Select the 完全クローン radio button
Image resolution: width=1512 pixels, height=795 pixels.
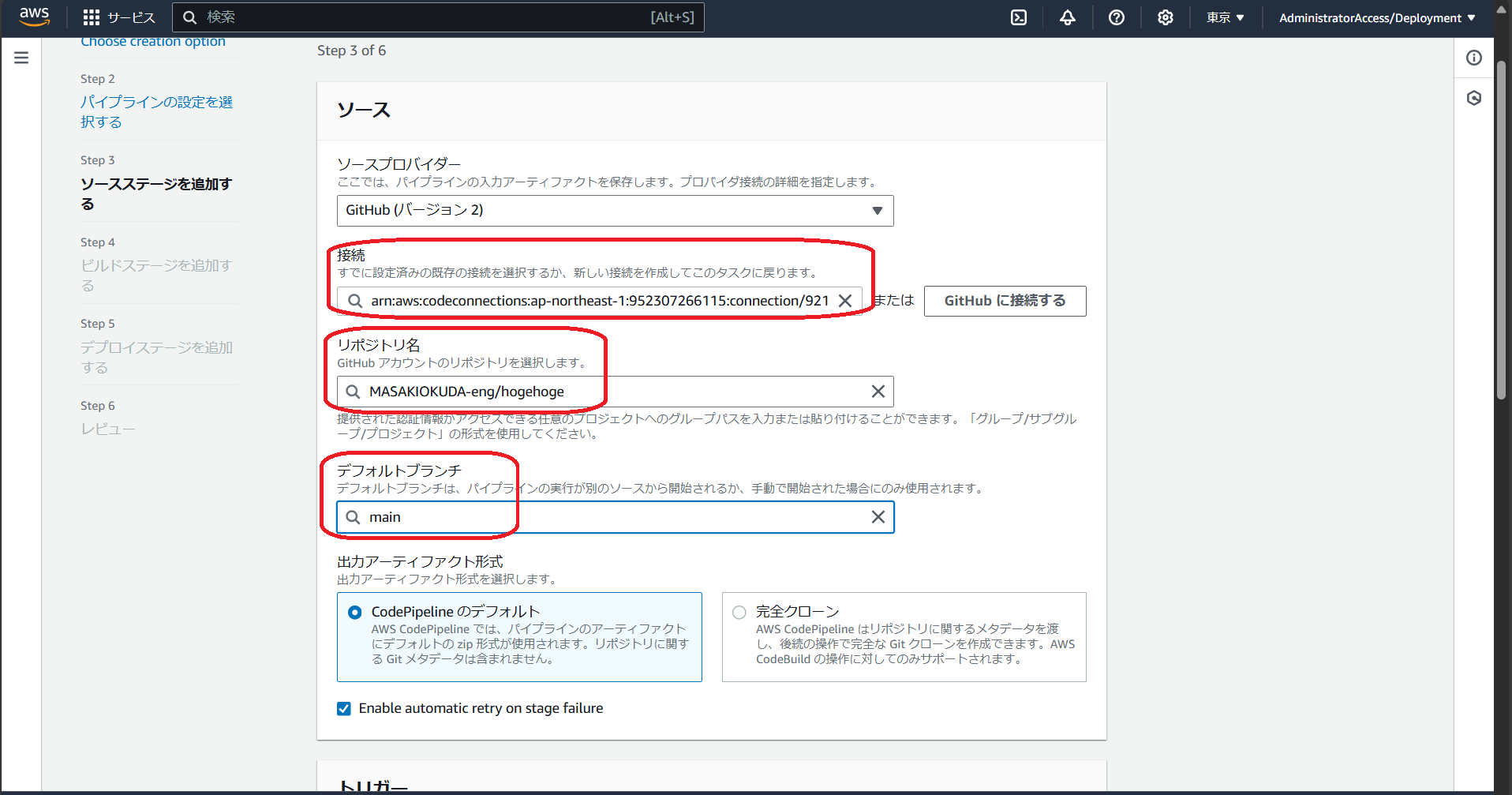pos(739,612)
